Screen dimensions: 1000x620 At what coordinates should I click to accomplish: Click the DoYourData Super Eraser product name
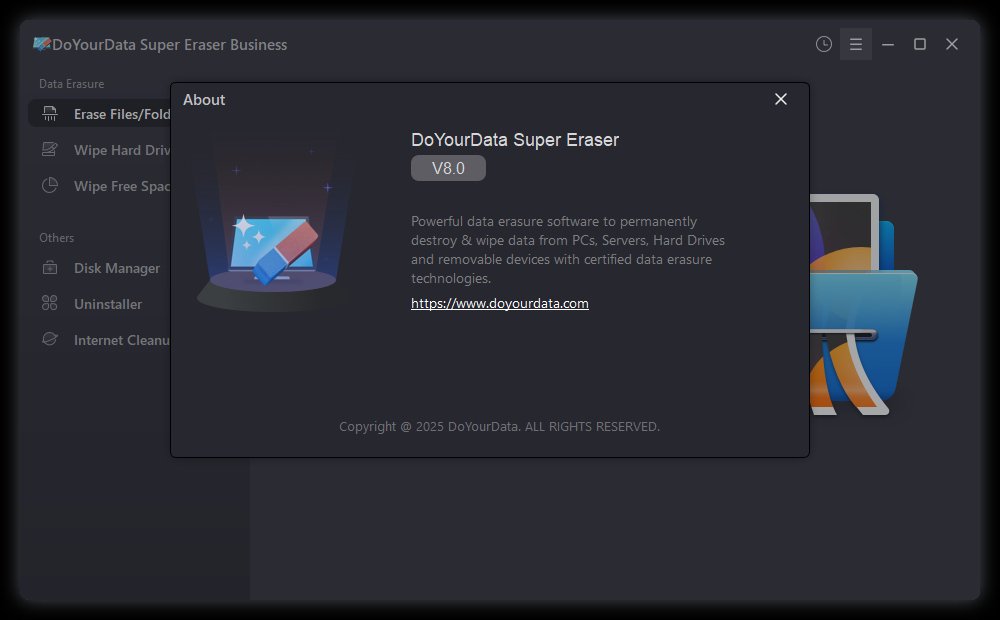click(x=515, y=140)
